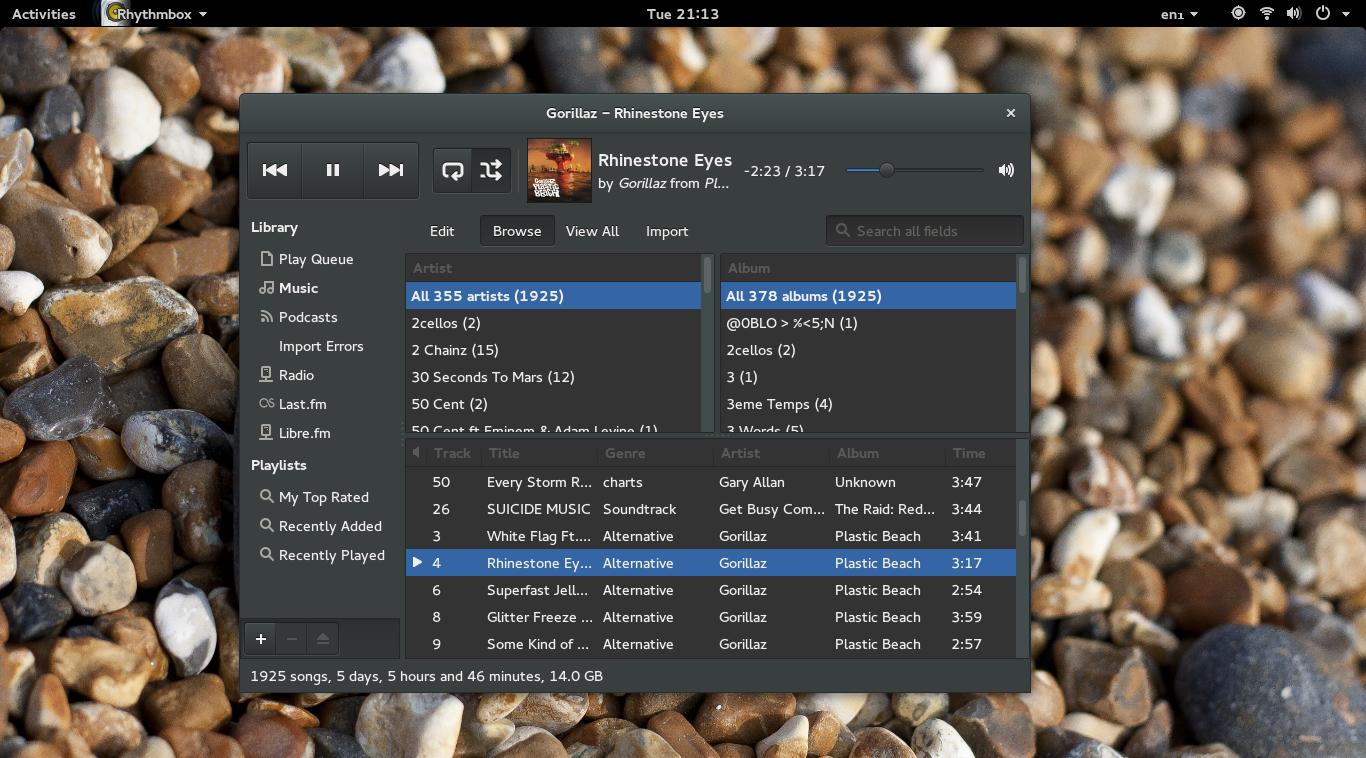The image size is (1366, 758).
Task: Select All 355 artists entry
Action: click(x=553, y=296)
